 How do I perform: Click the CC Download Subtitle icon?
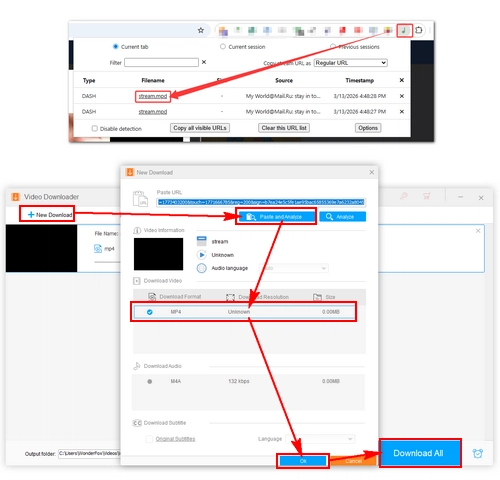137,423
